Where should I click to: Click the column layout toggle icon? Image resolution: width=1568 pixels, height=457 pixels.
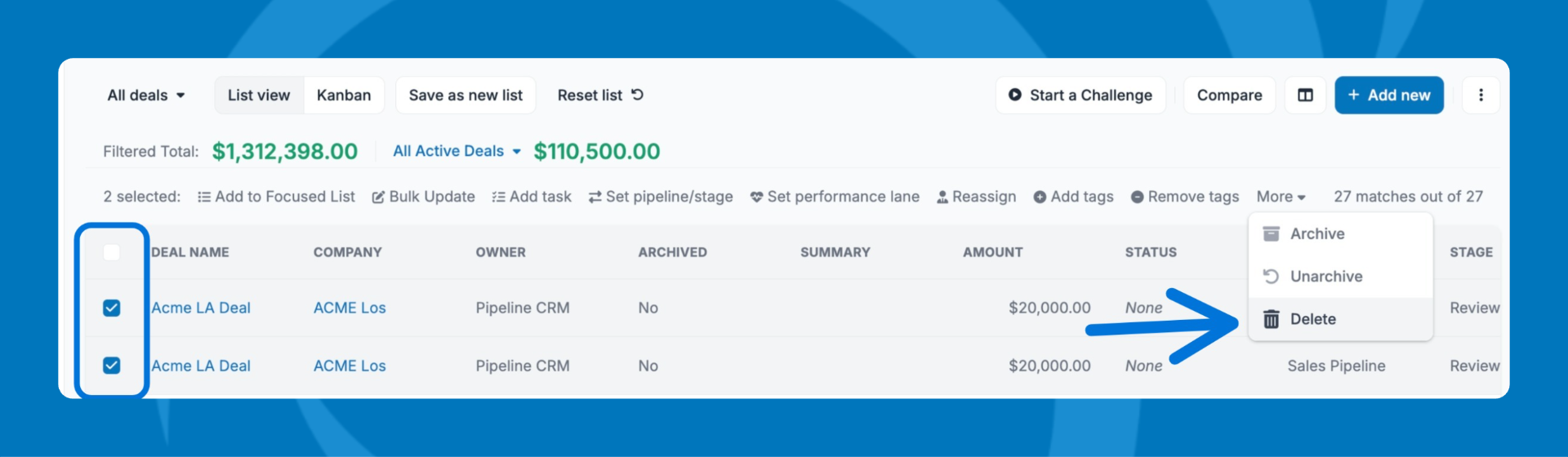pyautogui.click(x=1305, y=95)
